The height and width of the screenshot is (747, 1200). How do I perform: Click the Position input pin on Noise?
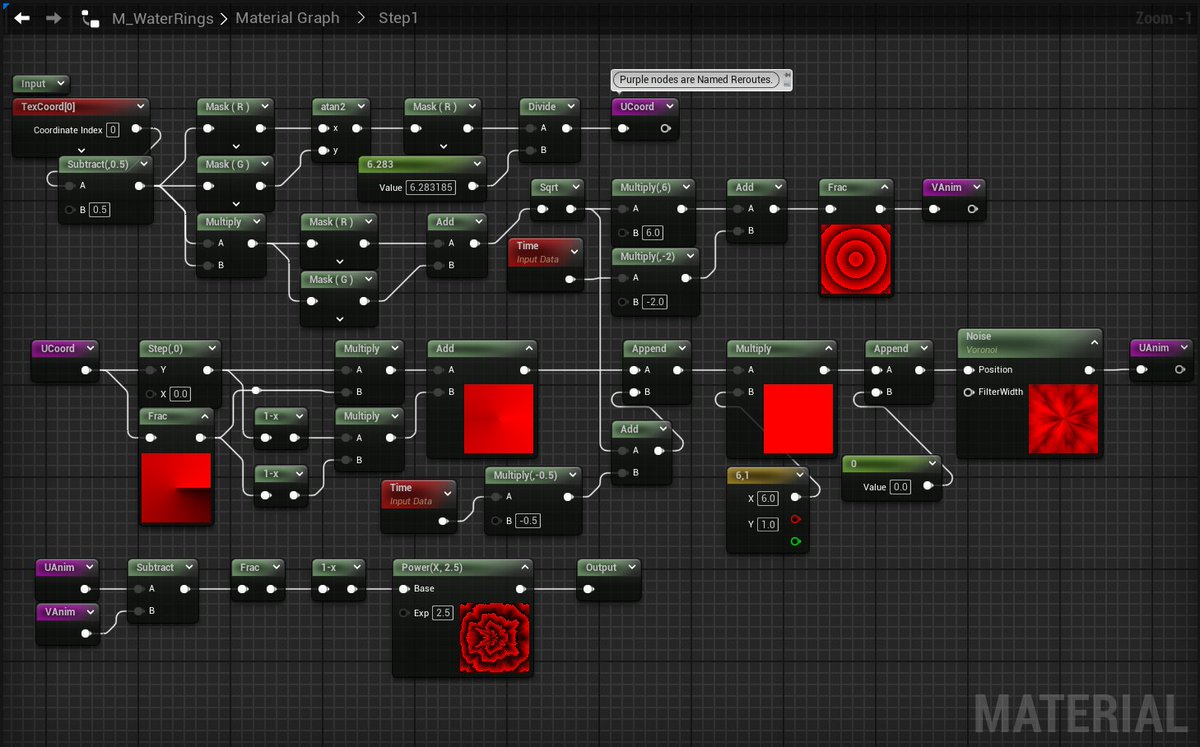pyautogui.click(x=968, y=370)
